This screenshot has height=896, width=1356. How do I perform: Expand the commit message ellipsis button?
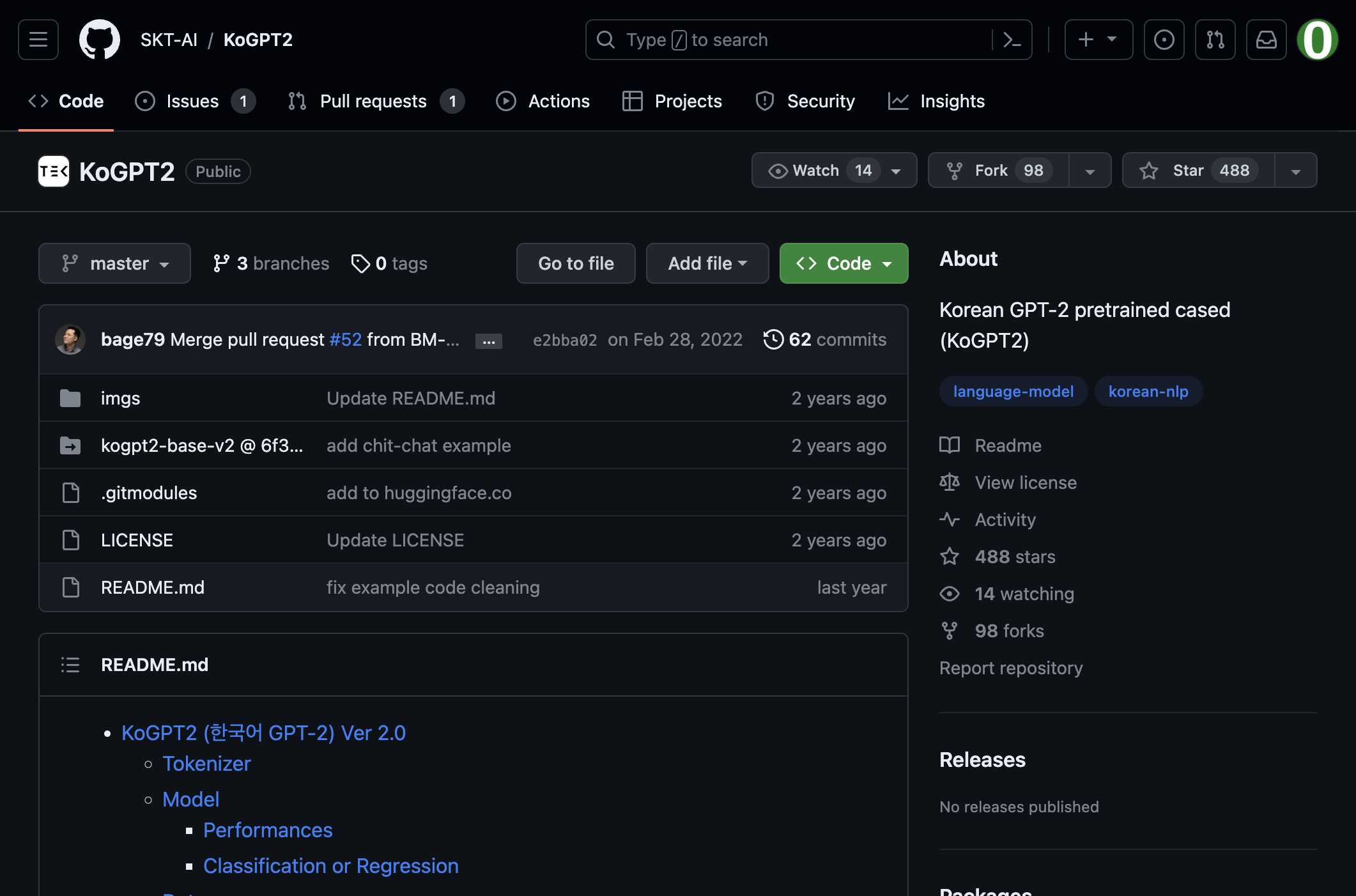(489, 341)
